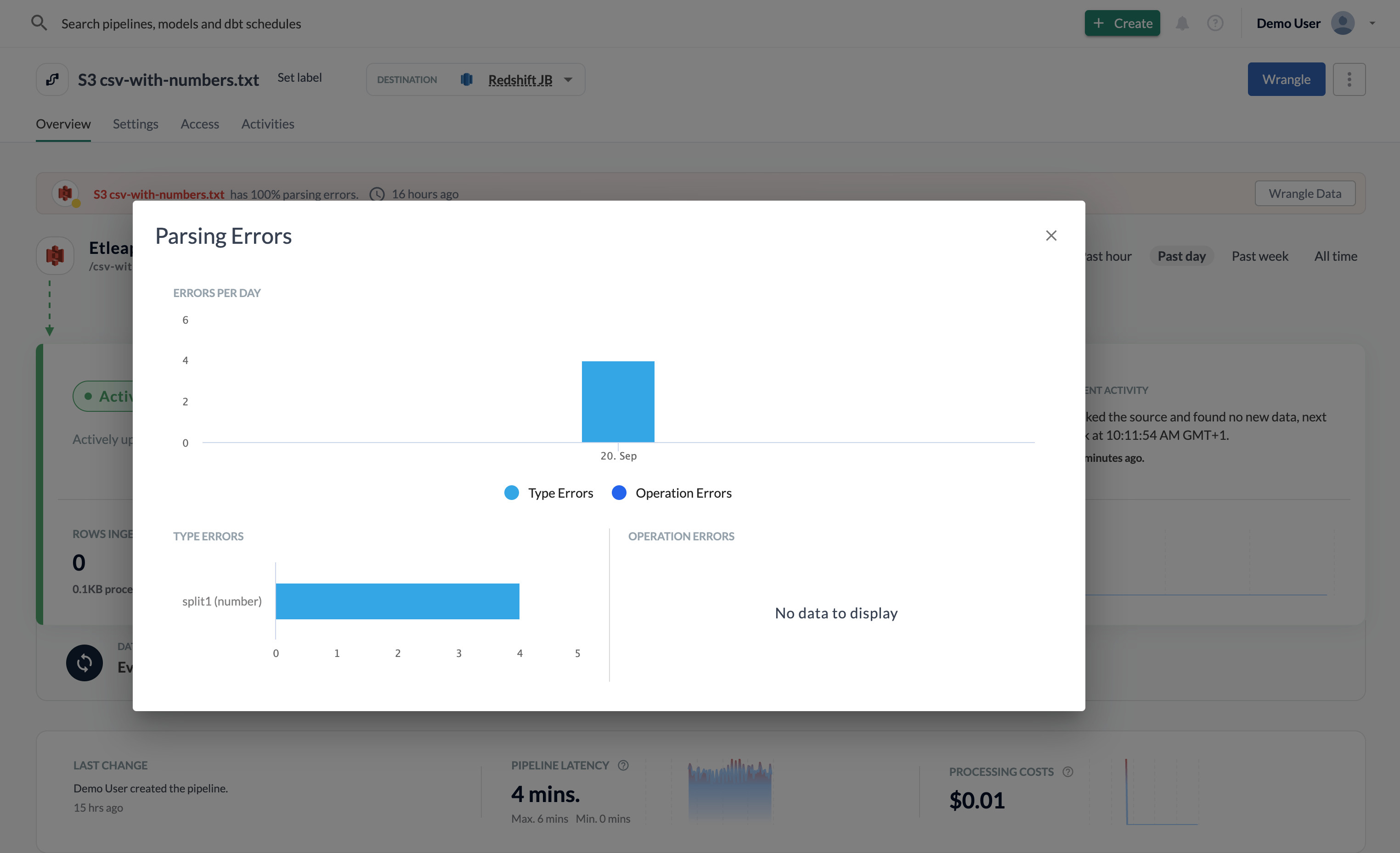This screenshot has width=1400, height=853.
Task: Expand the user account dropdown arrow
Action: (x=1372, y=23)
